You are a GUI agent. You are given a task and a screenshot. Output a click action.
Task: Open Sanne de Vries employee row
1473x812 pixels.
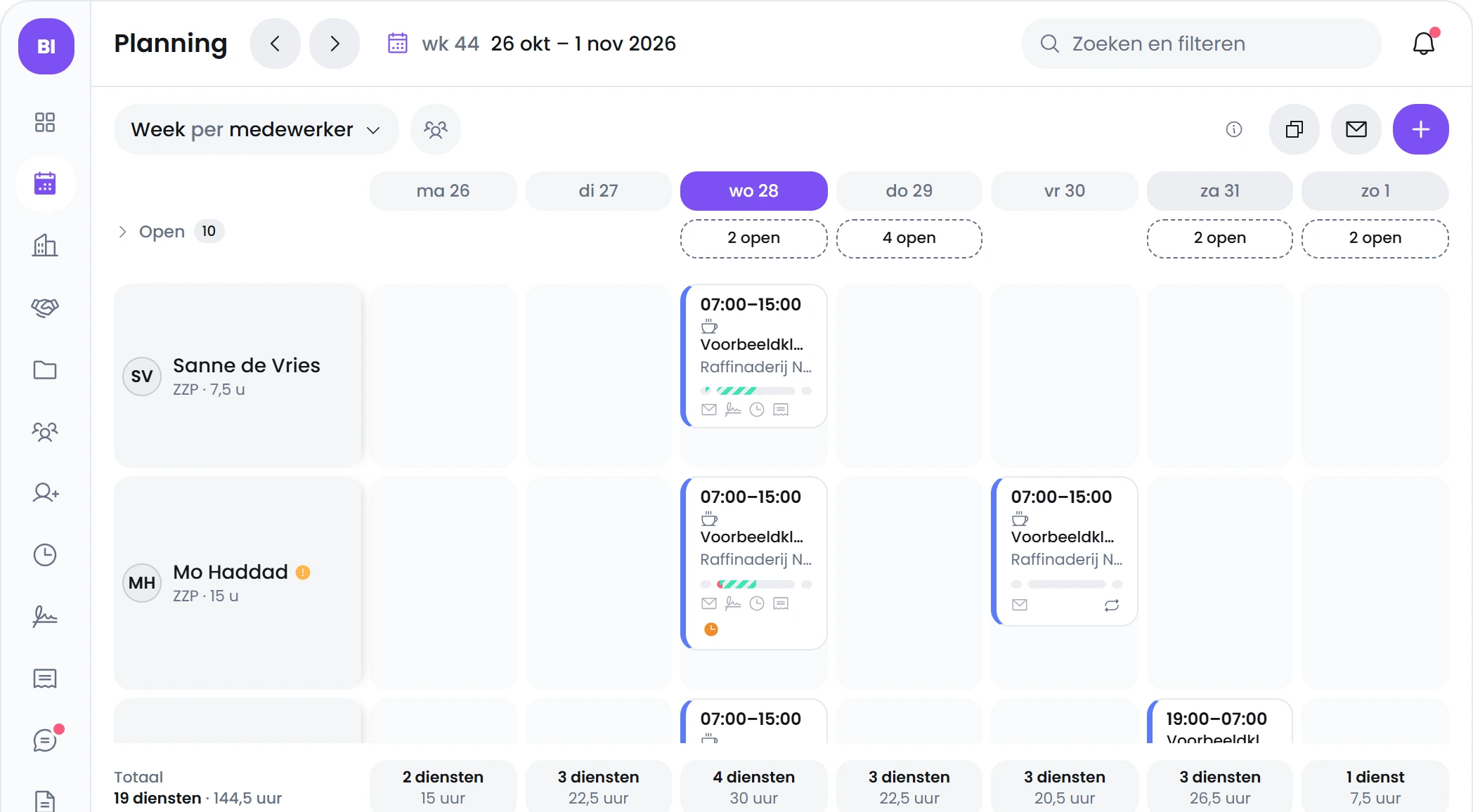tap(238, 376)
